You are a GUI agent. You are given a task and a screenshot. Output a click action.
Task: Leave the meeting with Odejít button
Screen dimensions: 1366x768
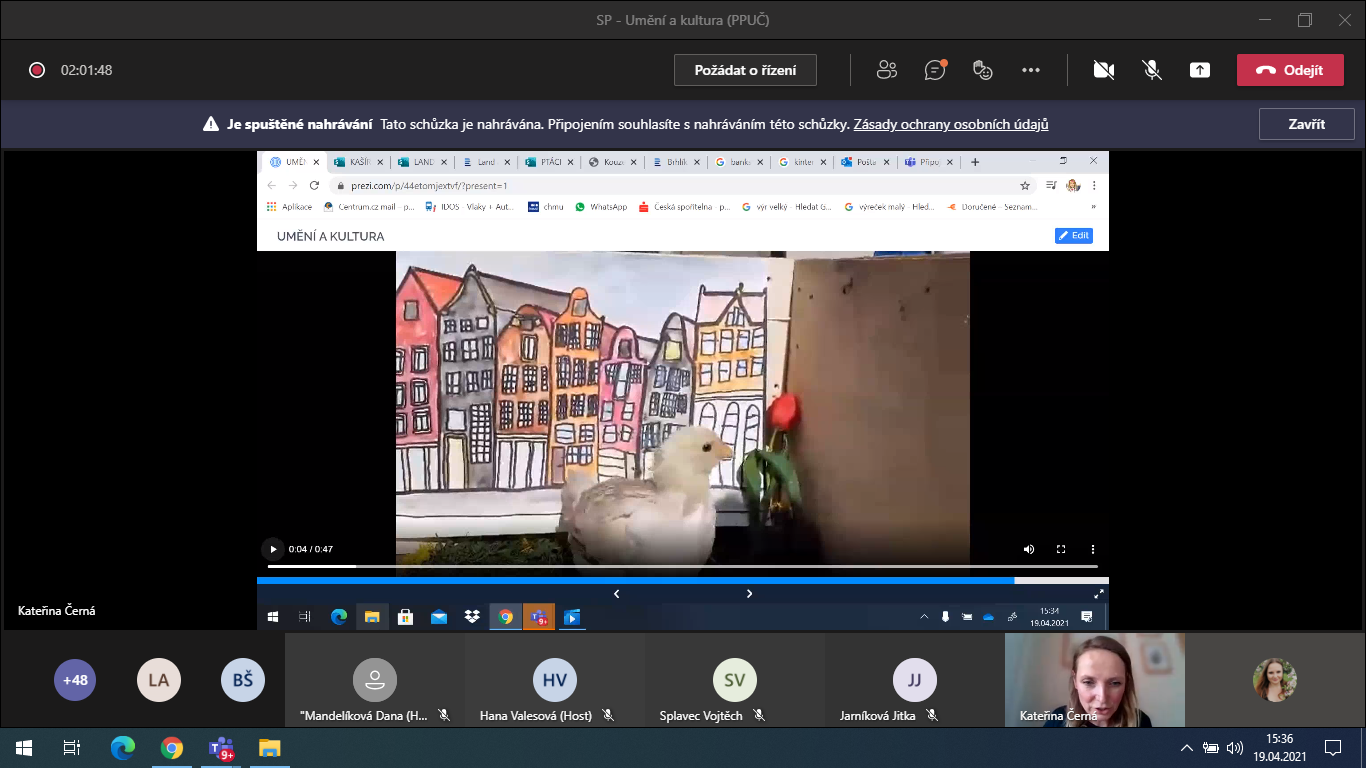pyautogui.click(x=1289, y=70)
